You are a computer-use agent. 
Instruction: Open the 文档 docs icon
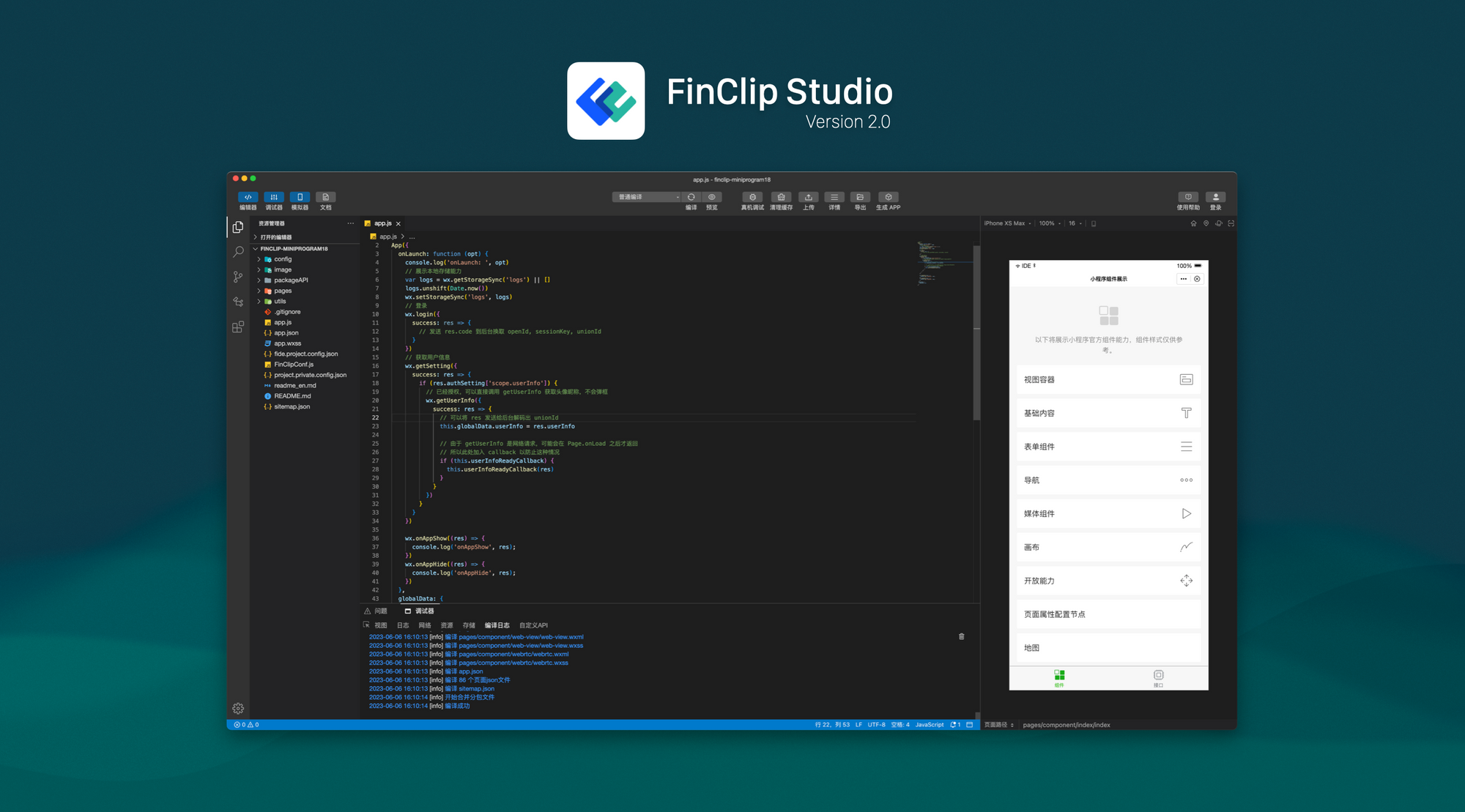325,197
